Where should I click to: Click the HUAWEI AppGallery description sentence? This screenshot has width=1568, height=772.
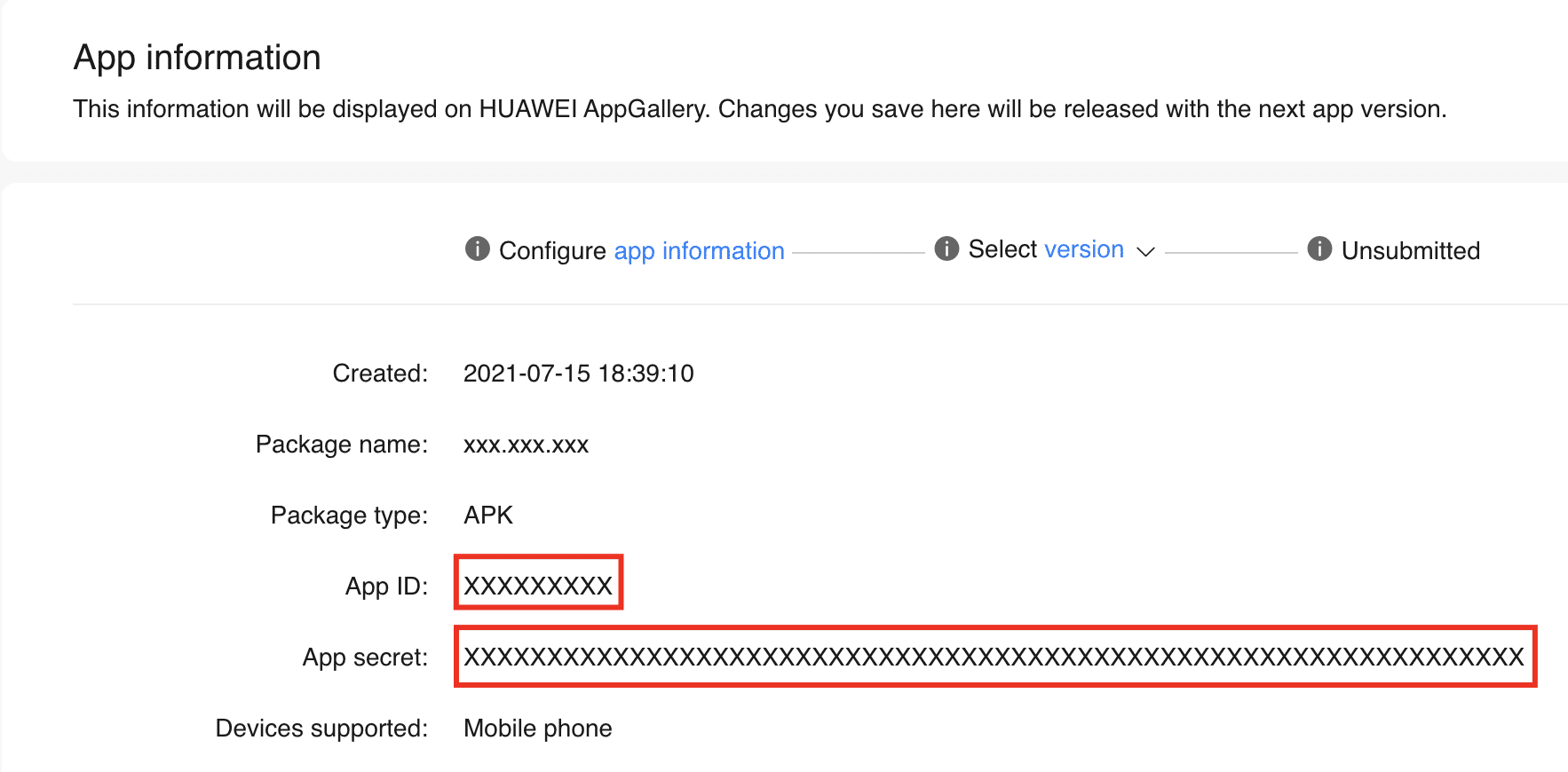tap(759, 109)
